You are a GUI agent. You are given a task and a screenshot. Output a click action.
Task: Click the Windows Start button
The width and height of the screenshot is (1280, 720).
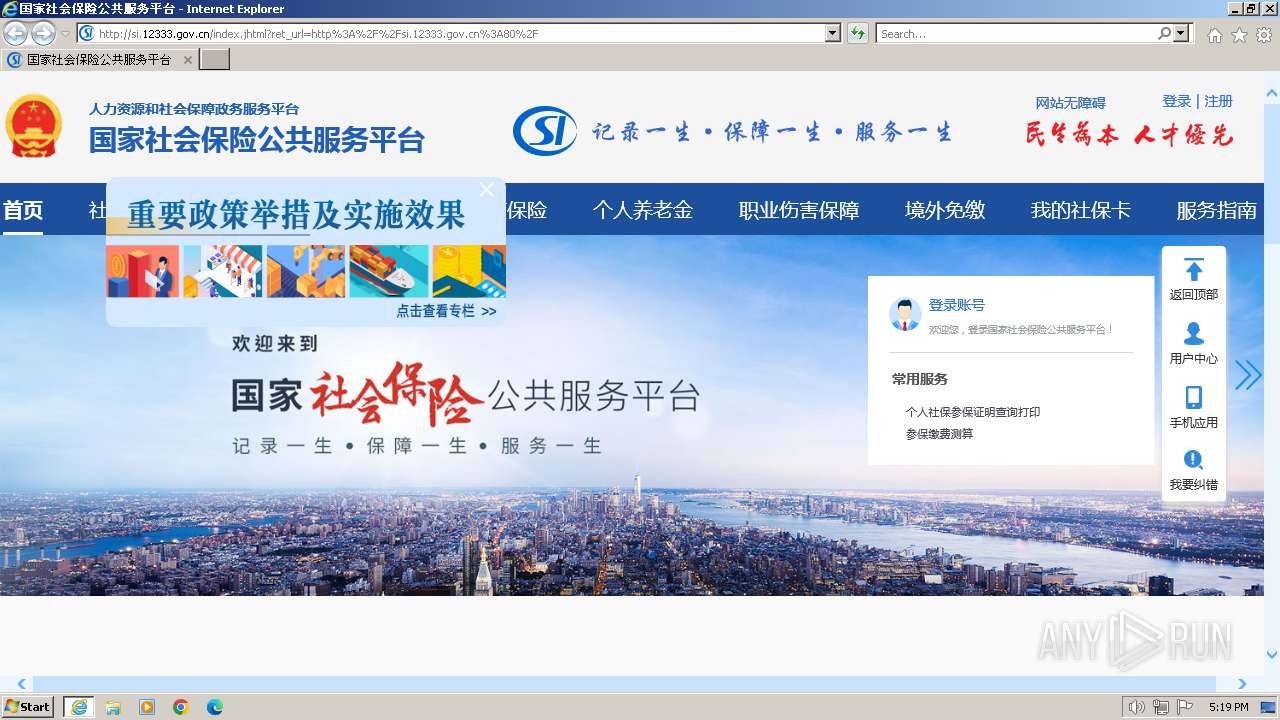pyautogui.click(x=28, y=706)
